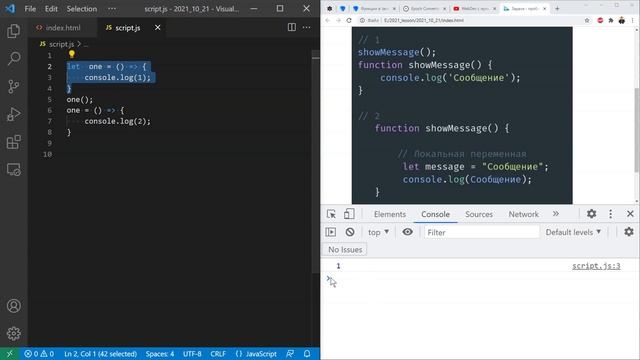Open the Search view in the activity bar

(x=13, y=59)
